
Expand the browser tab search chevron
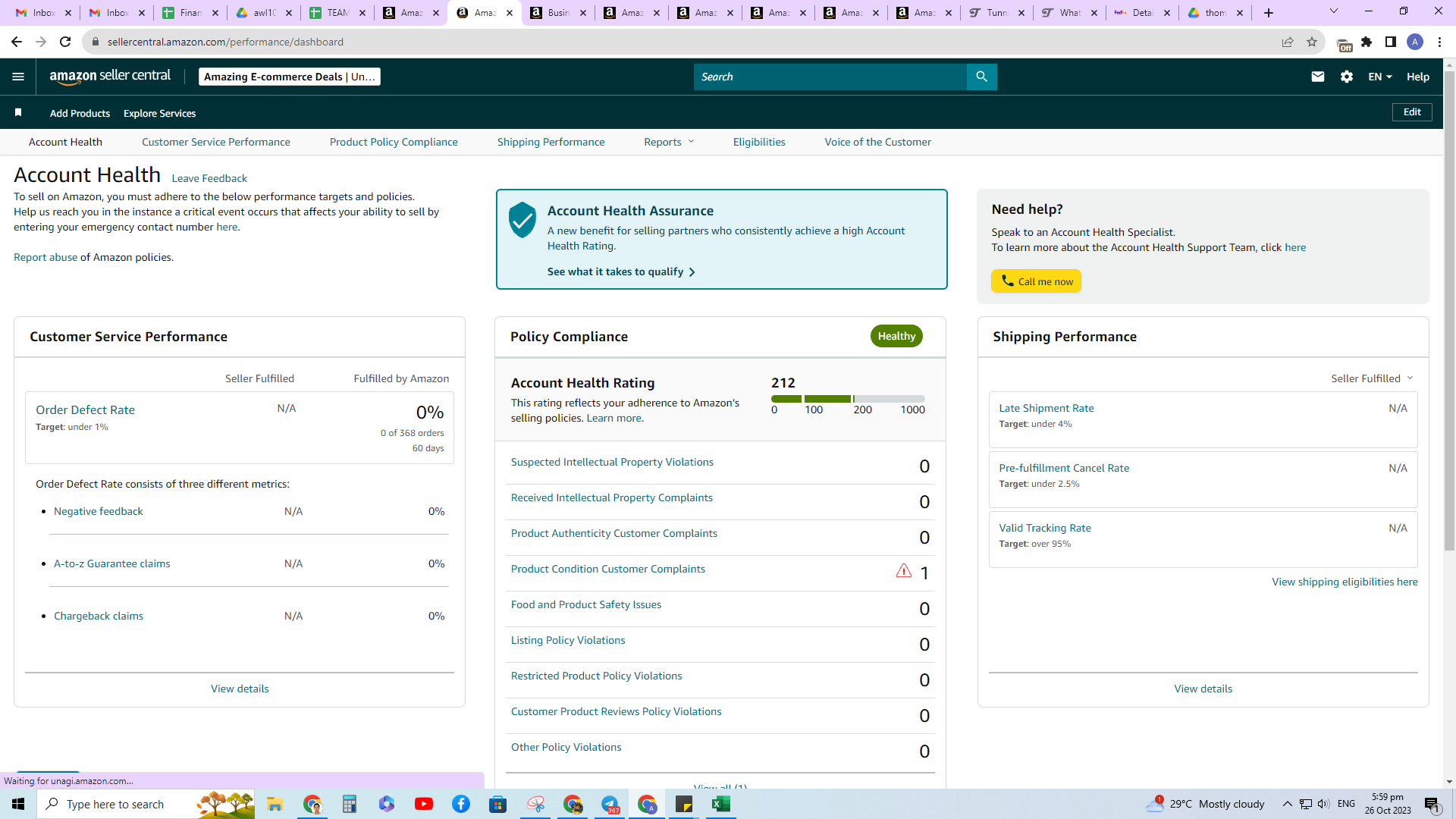pos(1333,11)
